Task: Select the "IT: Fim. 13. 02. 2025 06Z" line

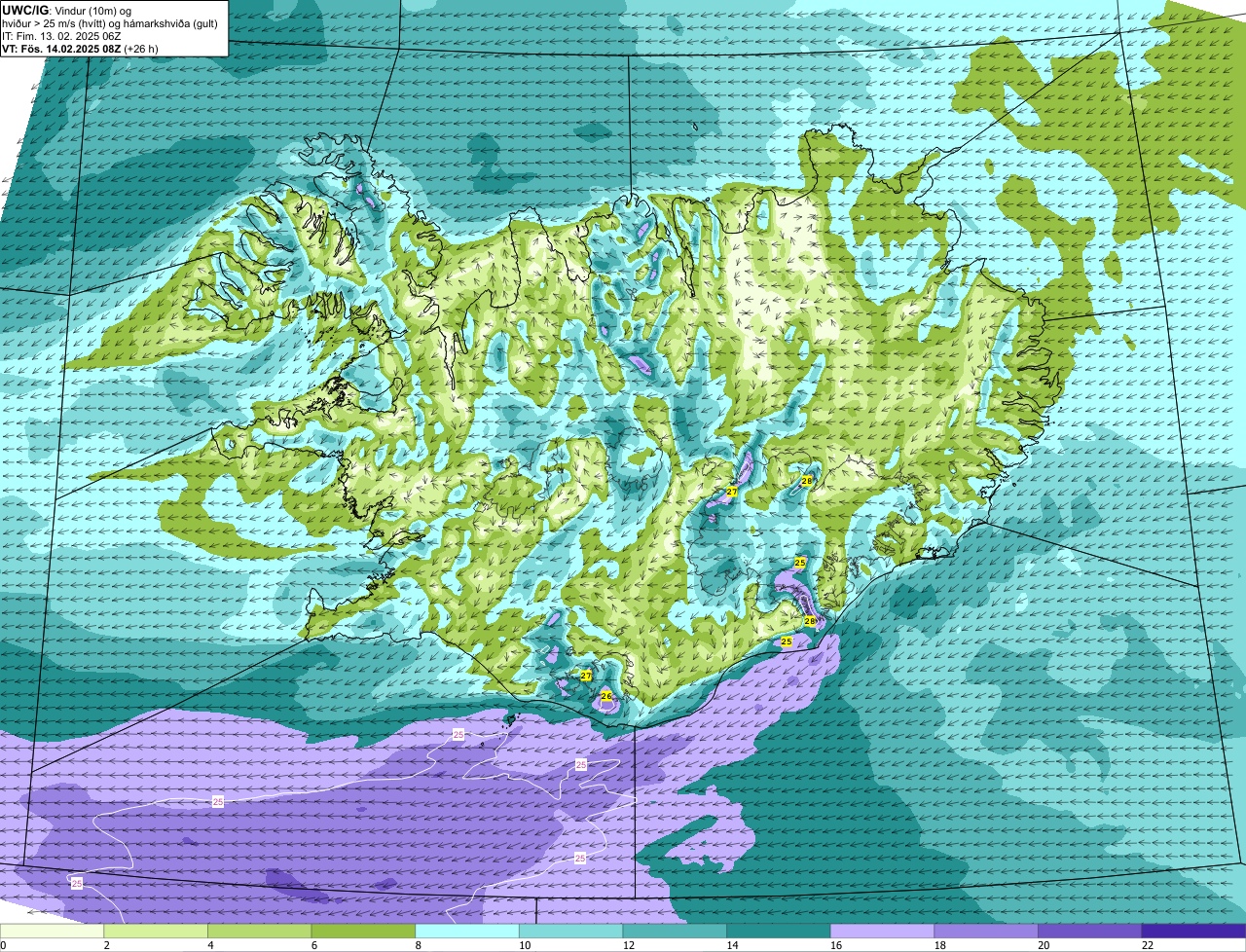Action: (x=61, y=35)
